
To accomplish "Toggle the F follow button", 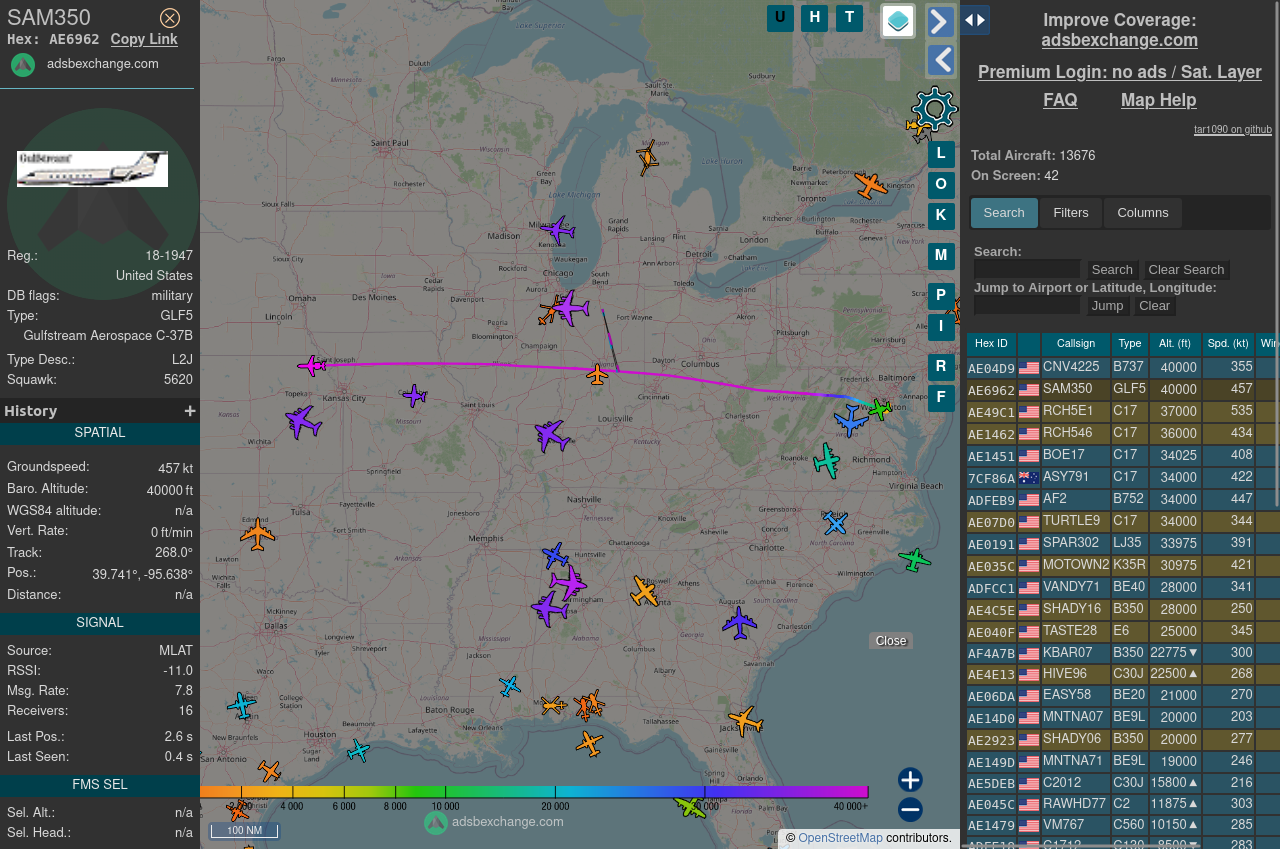I will (941, 398).
